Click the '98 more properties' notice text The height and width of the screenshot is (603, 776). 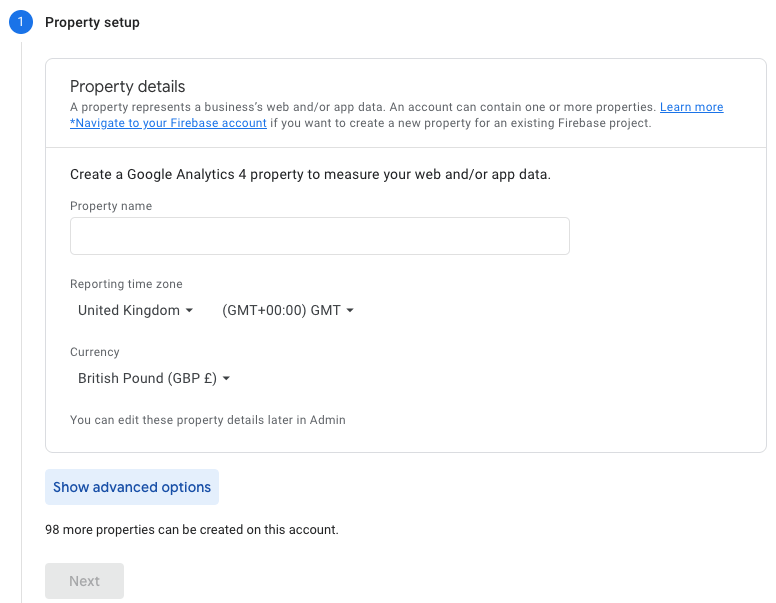tap(192, 530)
